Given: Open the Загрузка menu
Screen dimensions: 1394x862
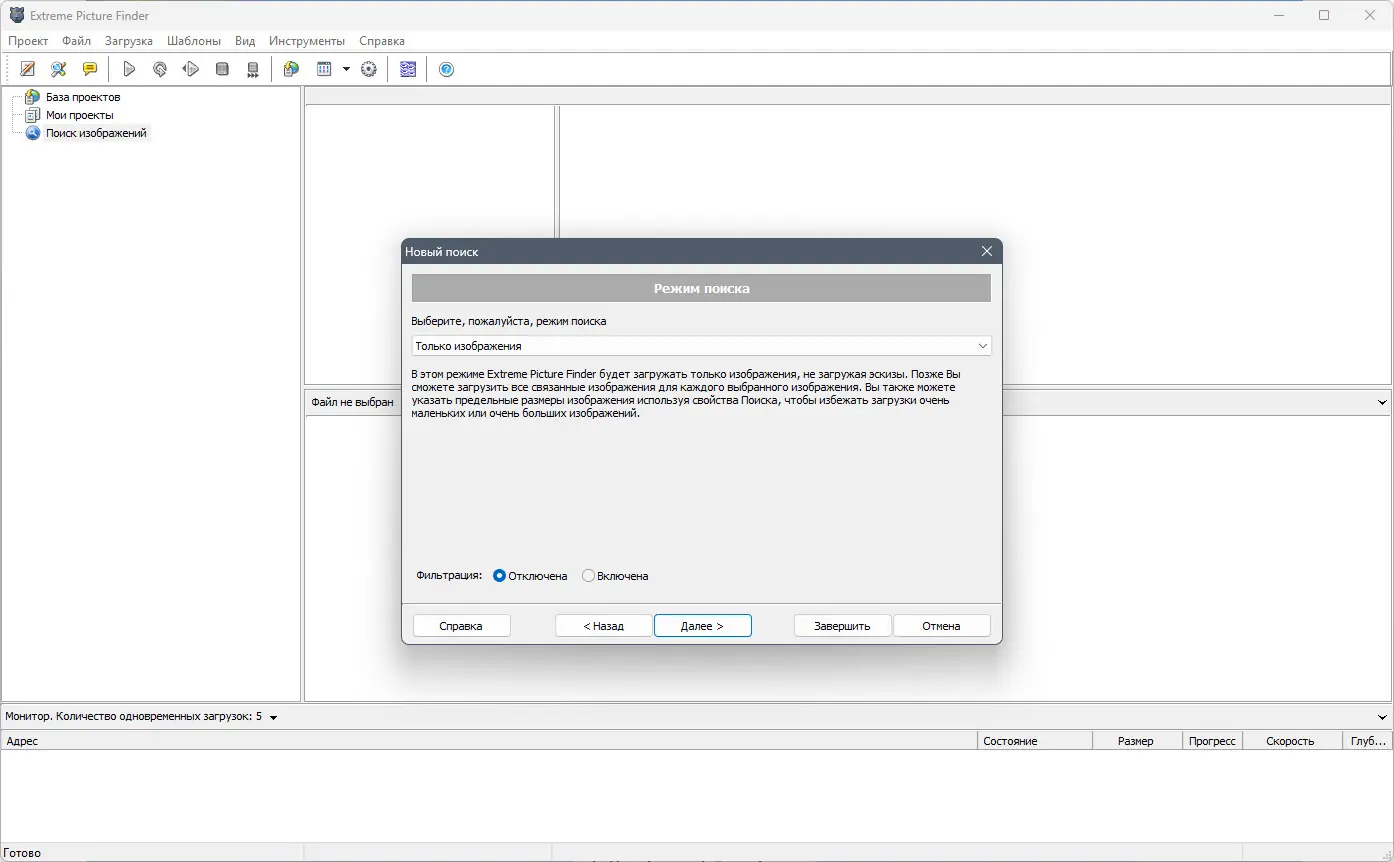Looking at the screenshot, I should click(129, 41).
